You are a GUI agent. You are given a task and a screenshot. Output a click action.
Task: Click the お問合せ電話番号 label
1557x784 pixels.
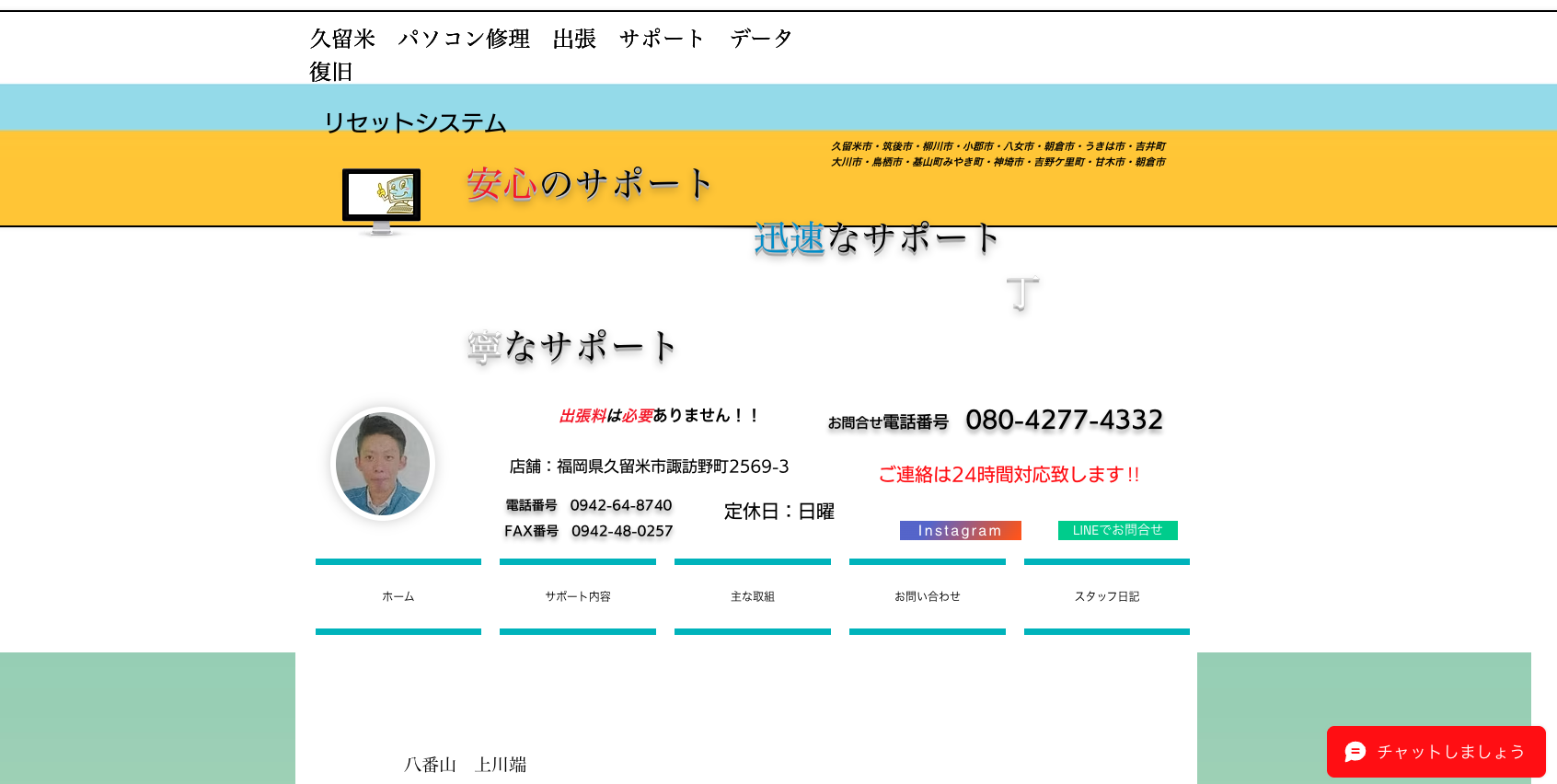(888, 422)
